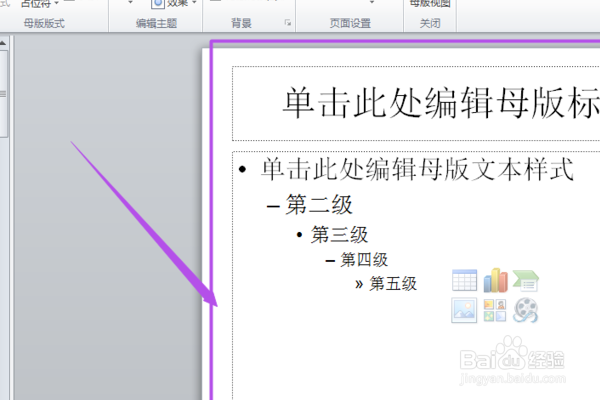Click the 关闭 group label
Image resolution: width=600 pixels, height=400 pixels.
[x=430, y=23]
